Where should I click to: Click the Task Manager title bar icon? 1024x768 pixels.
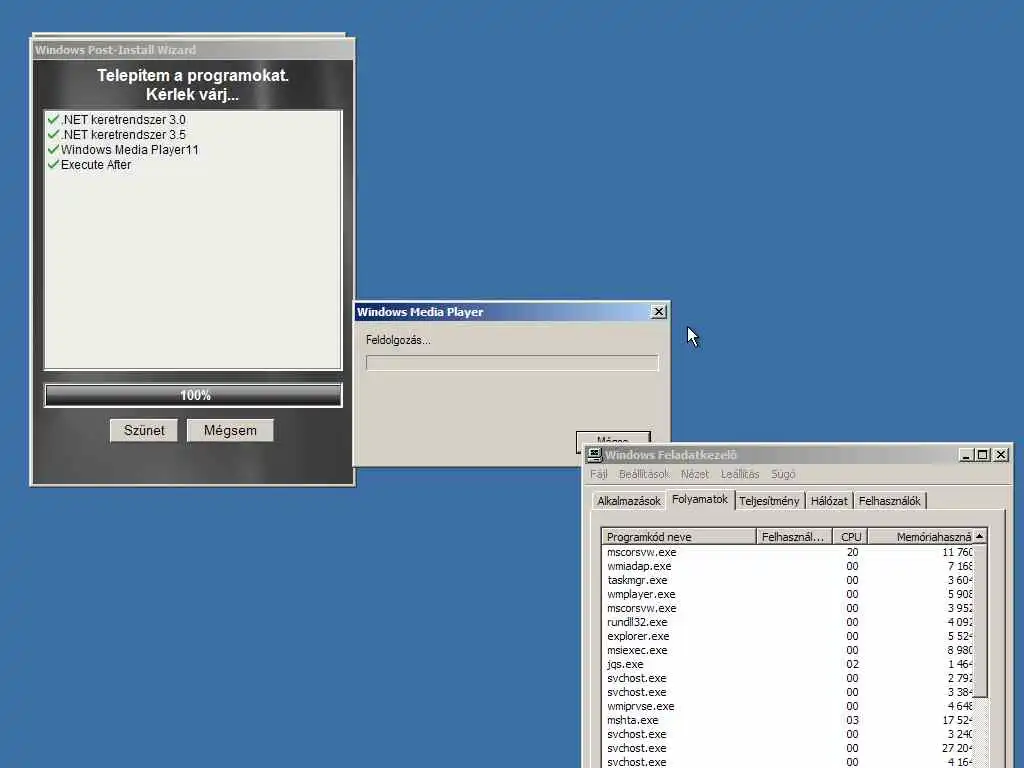594,455
